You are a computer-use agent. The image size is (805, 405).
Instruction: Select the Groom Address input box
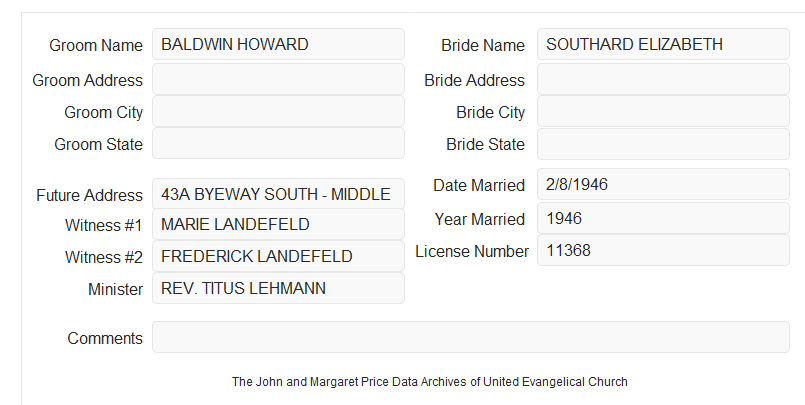pos(278,79)
